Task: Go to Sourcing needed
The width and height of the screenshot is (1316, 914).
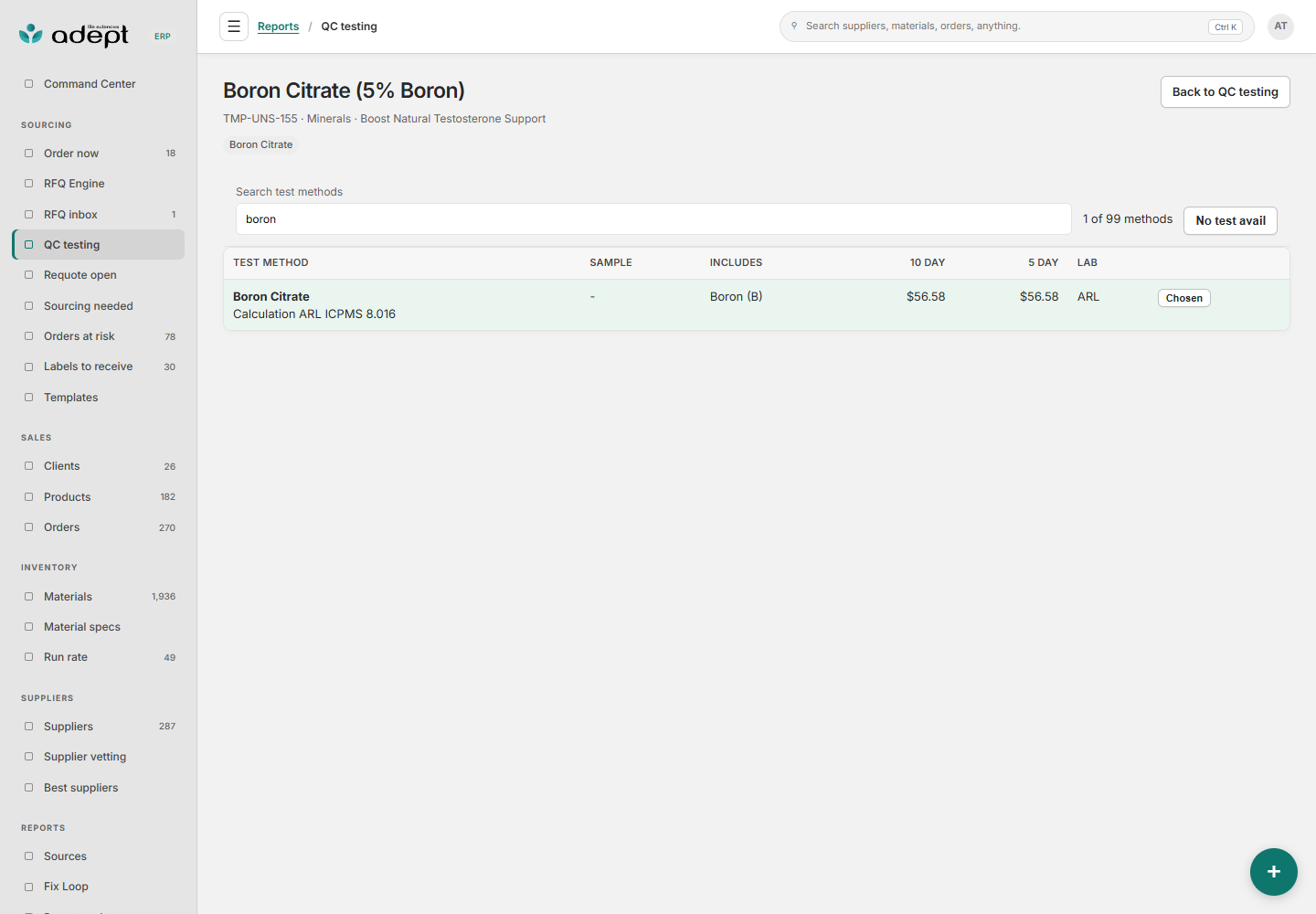Action: (x=99, y=306)
